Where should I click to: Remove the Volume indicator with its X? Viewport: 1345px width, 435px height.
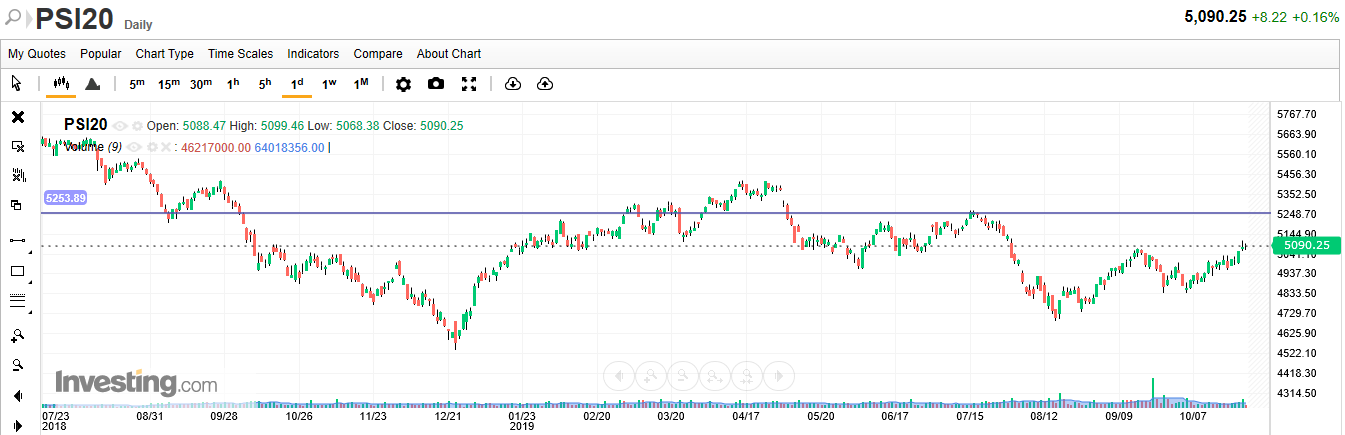pyautogui.click(x=166, y=147)
